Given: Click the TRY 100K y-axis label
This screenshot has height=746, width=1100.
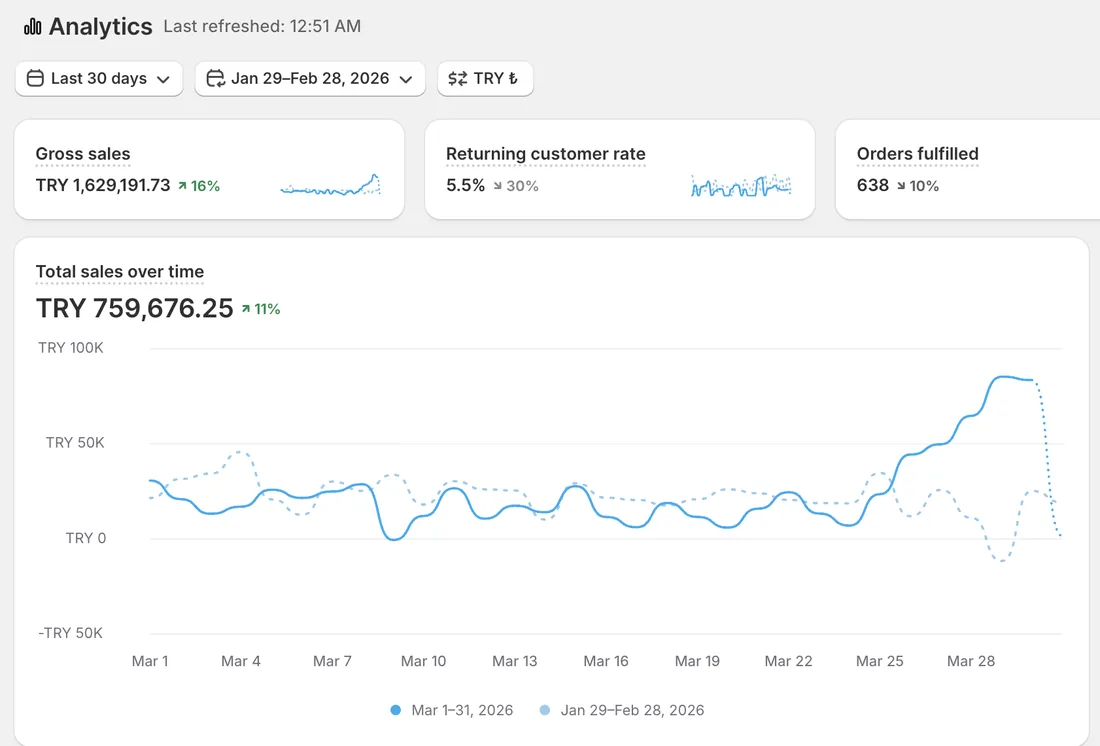Looking at the screenshot, I should (71, 348).
